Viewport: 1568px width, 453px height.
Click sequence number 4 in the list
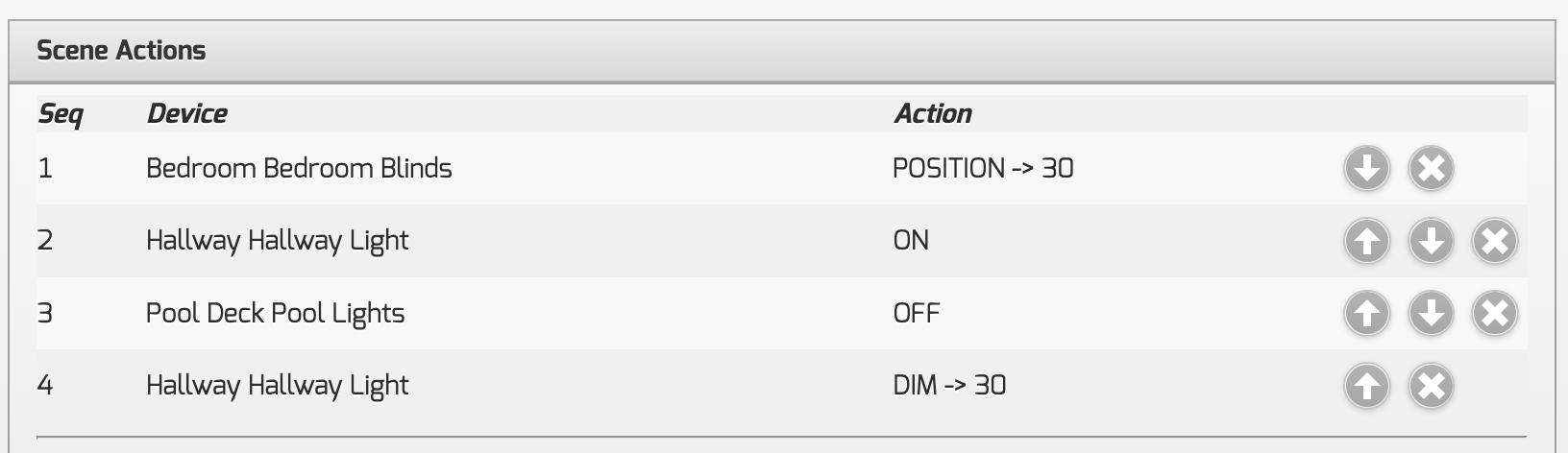[x=45, y=386]
